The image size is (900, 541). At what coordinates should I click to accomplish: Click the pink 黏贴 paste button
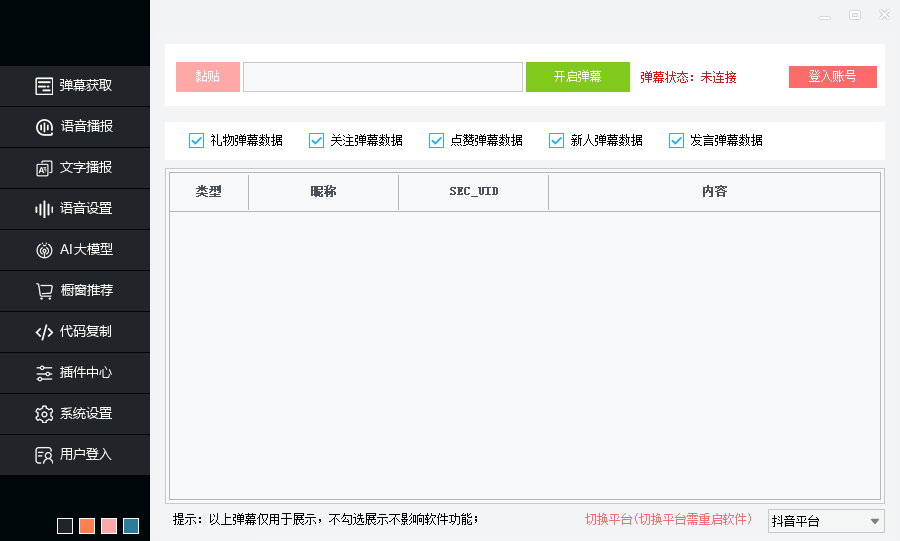(208, 77)
